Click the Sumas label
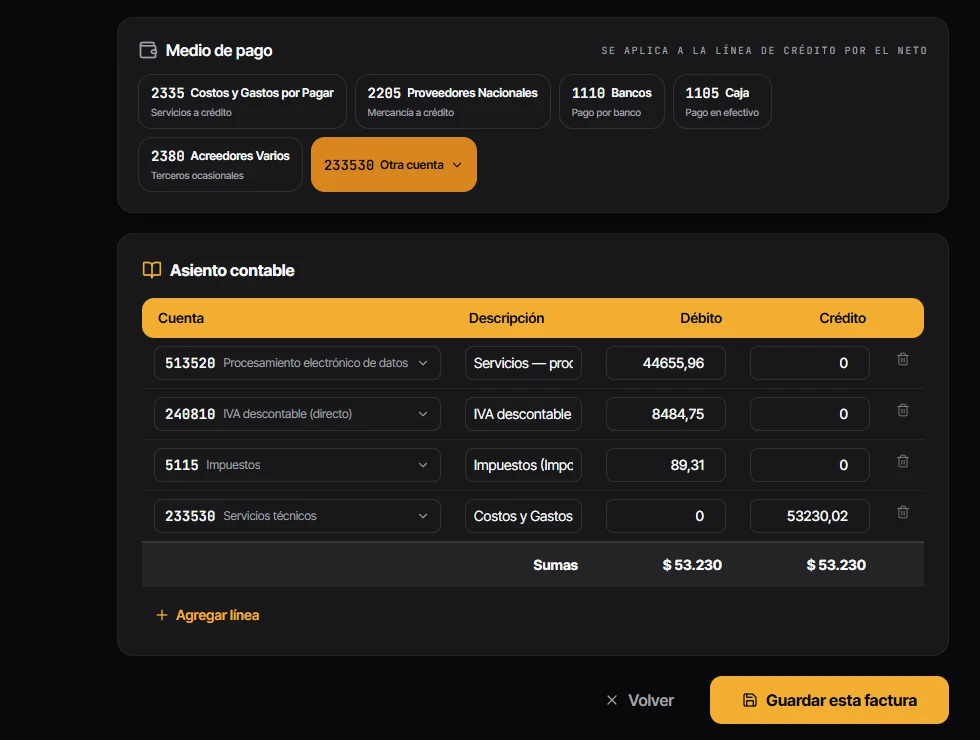Image resolution: width=980 pixels, height=740 pixels. 555,565
